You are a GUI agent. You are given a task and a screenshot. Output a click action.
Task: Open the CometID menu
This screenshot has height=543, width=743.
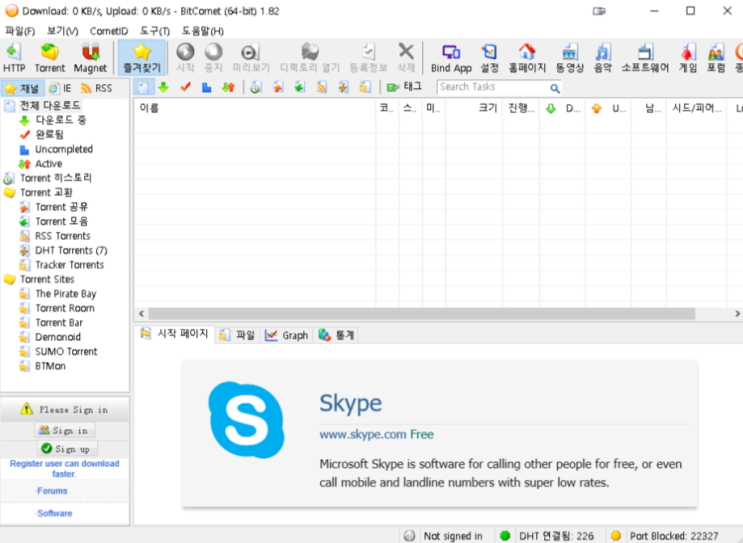[109, 31]
